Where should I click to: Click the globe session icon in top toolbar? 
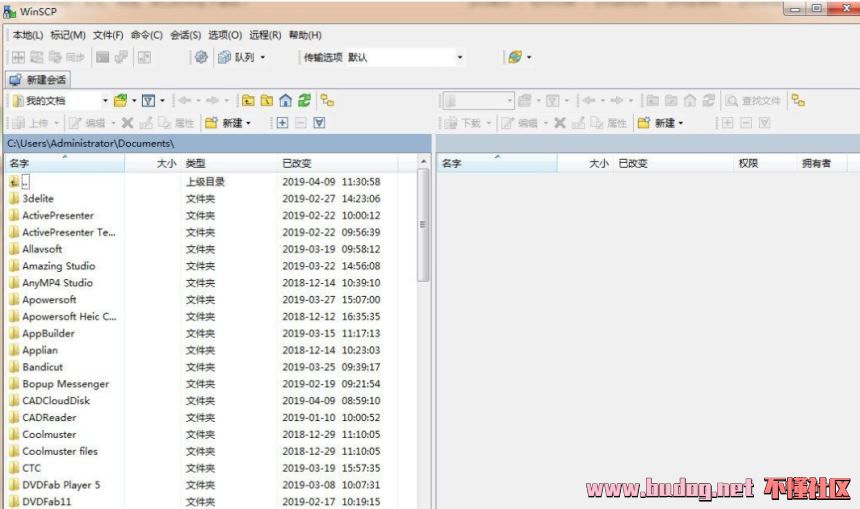[x=515, y=57]
